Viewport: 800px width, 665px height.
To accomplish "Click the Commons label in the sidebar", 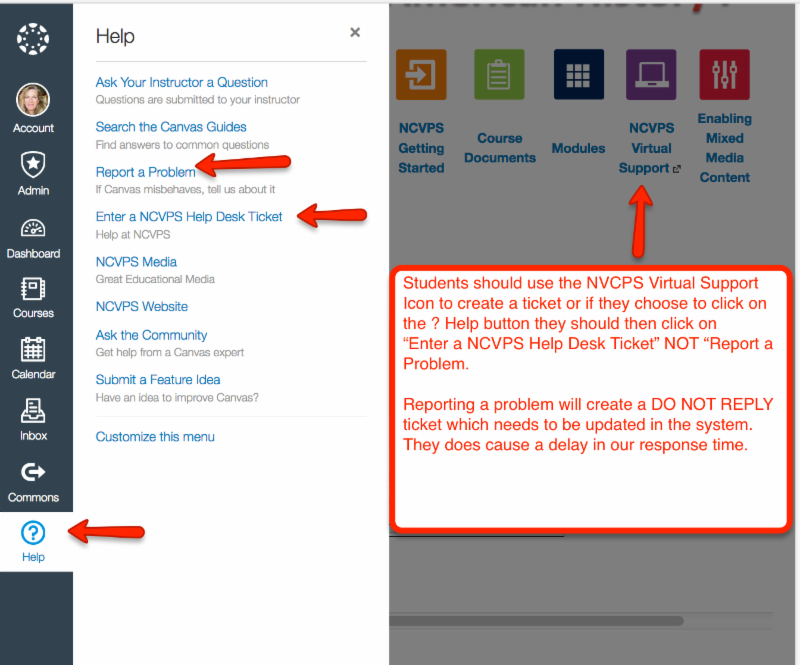I will click(33, 498).
